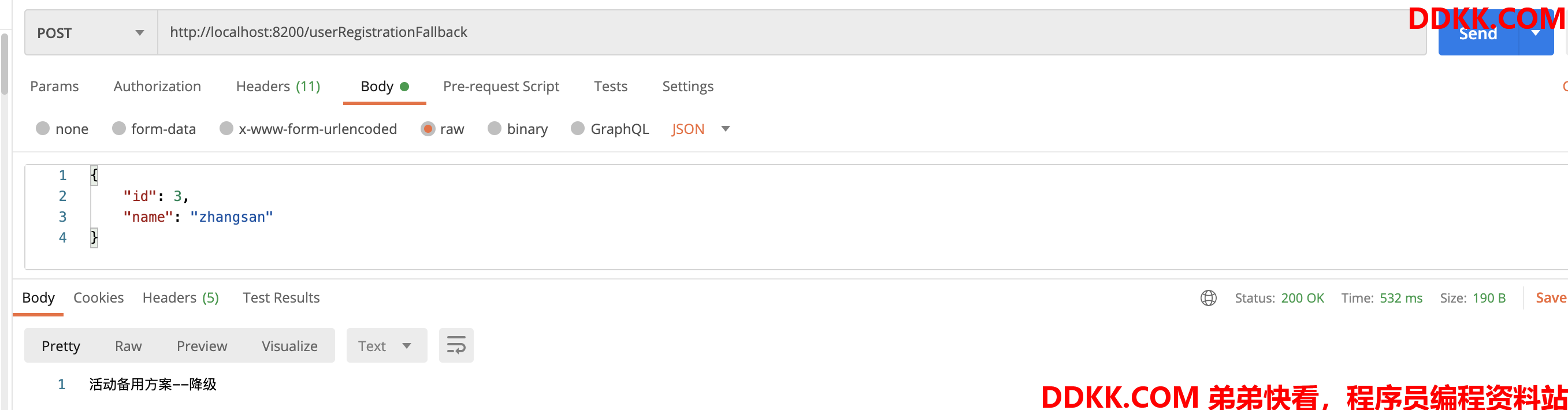Select x-www-form-urlencoded radio option
The image size is (1568, 410).
226,128
